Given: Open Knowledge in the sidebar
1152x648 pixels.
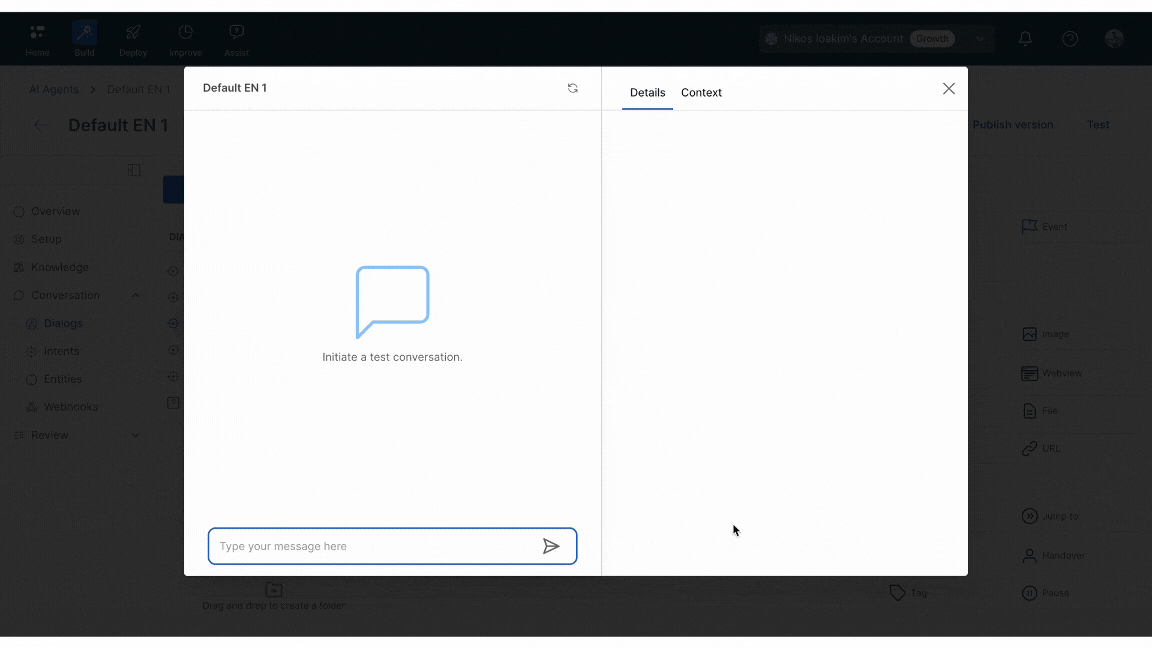Looking at the screenshot, I should pos(59,267).
